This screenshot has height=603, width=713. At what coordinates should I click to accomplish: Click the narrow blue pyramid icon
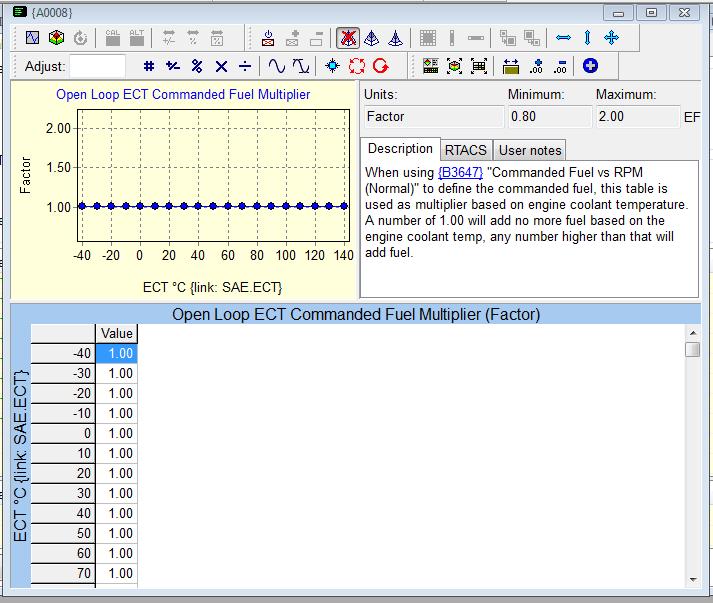(x=396, y=38)
